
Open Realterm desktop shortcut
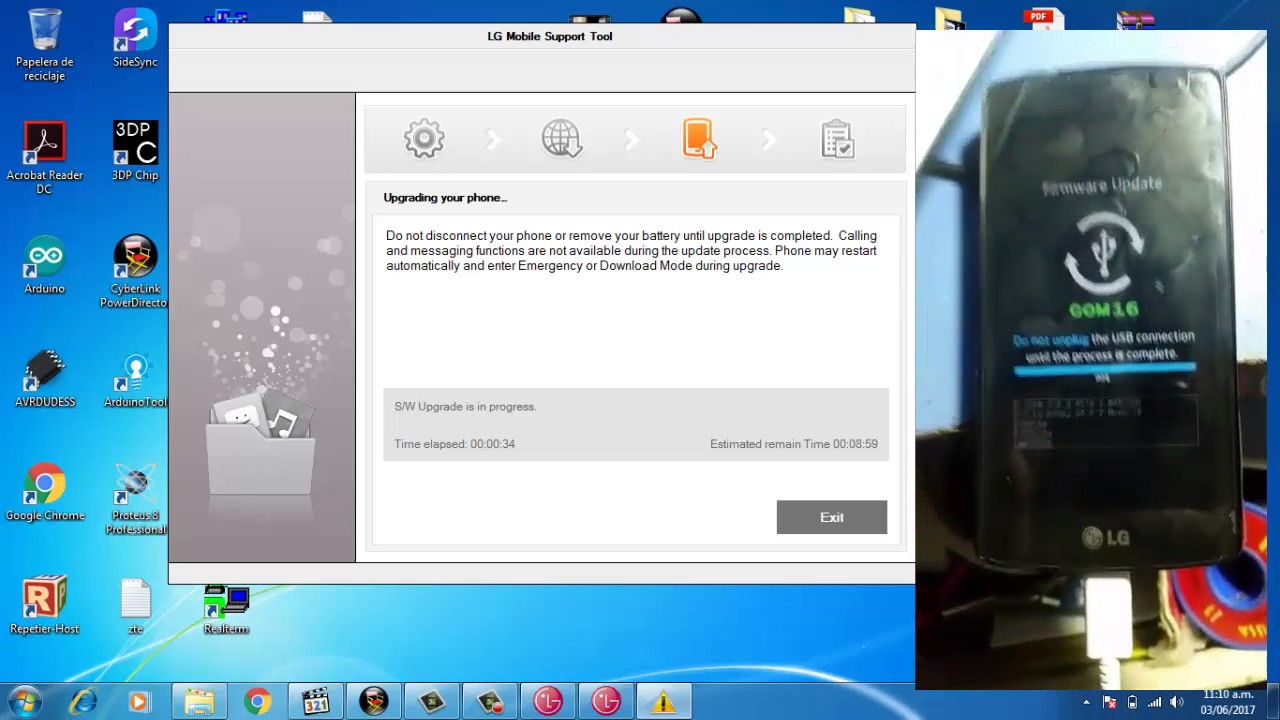click(x=226, y=609)
